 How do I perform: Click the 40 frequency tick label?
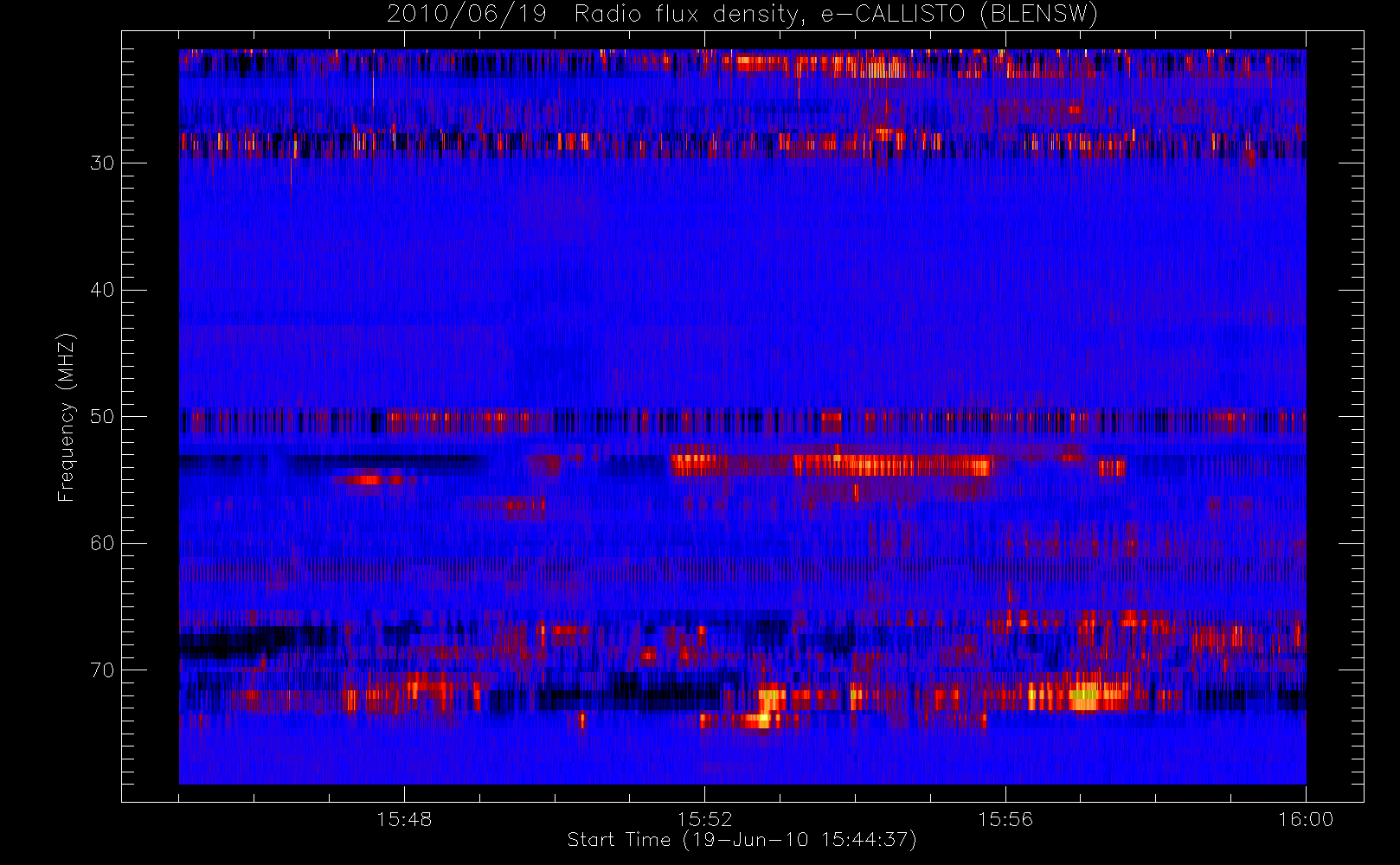(102, 290)
